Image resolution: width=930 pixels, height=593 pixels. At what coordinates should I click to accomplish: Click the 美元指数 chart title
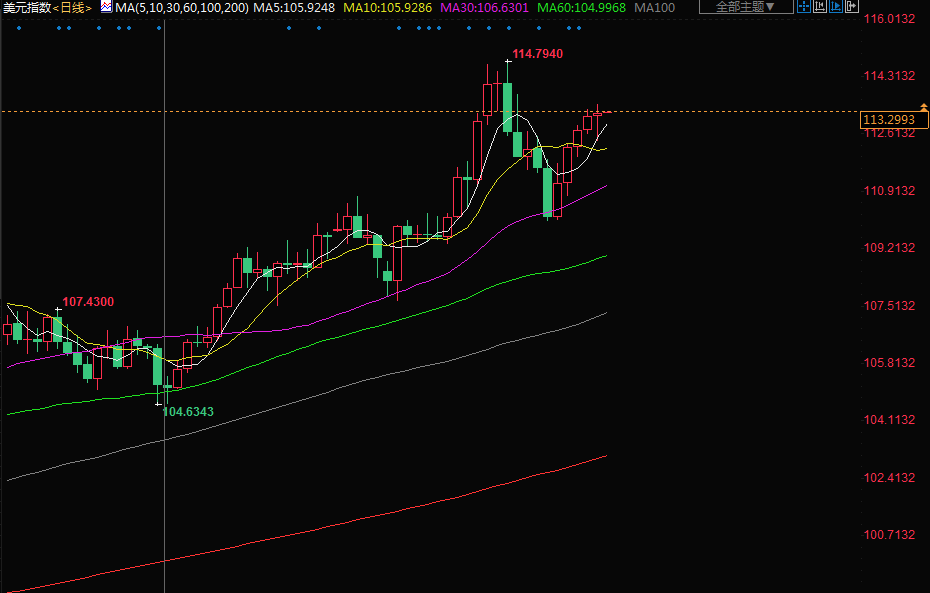point(26,7)
